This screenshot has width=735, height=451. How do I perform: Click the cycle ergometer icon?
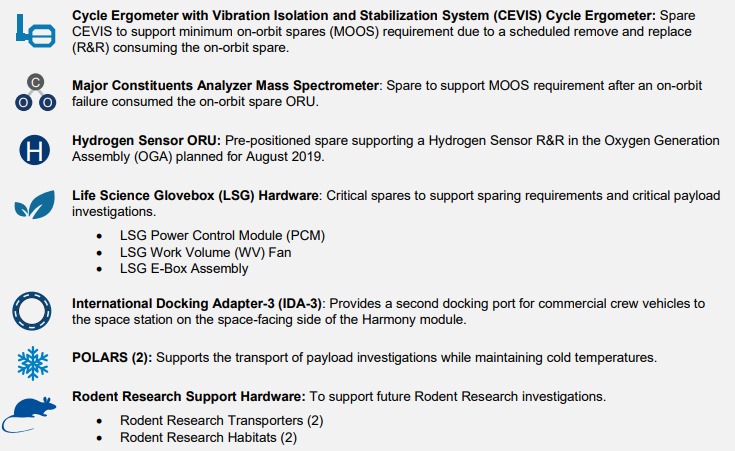tap(36, 31)
